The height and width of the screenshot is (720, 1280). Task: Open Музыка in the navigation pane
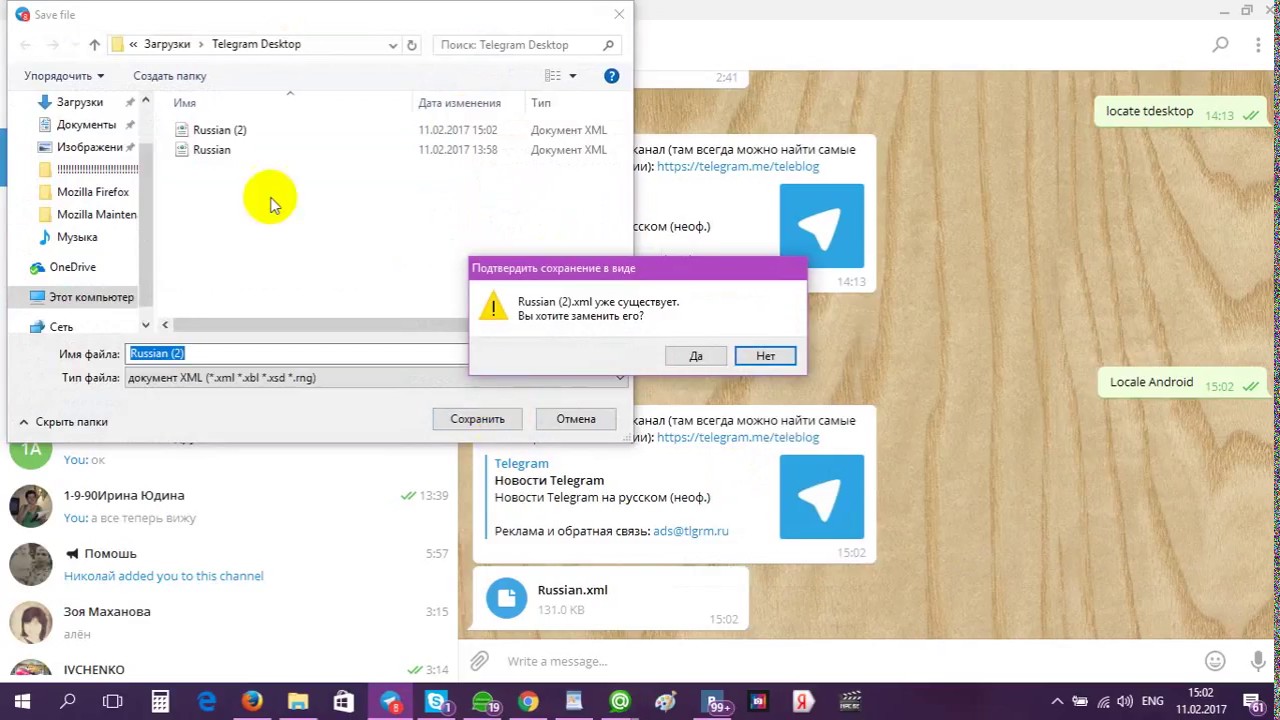(x=77, y=237)
